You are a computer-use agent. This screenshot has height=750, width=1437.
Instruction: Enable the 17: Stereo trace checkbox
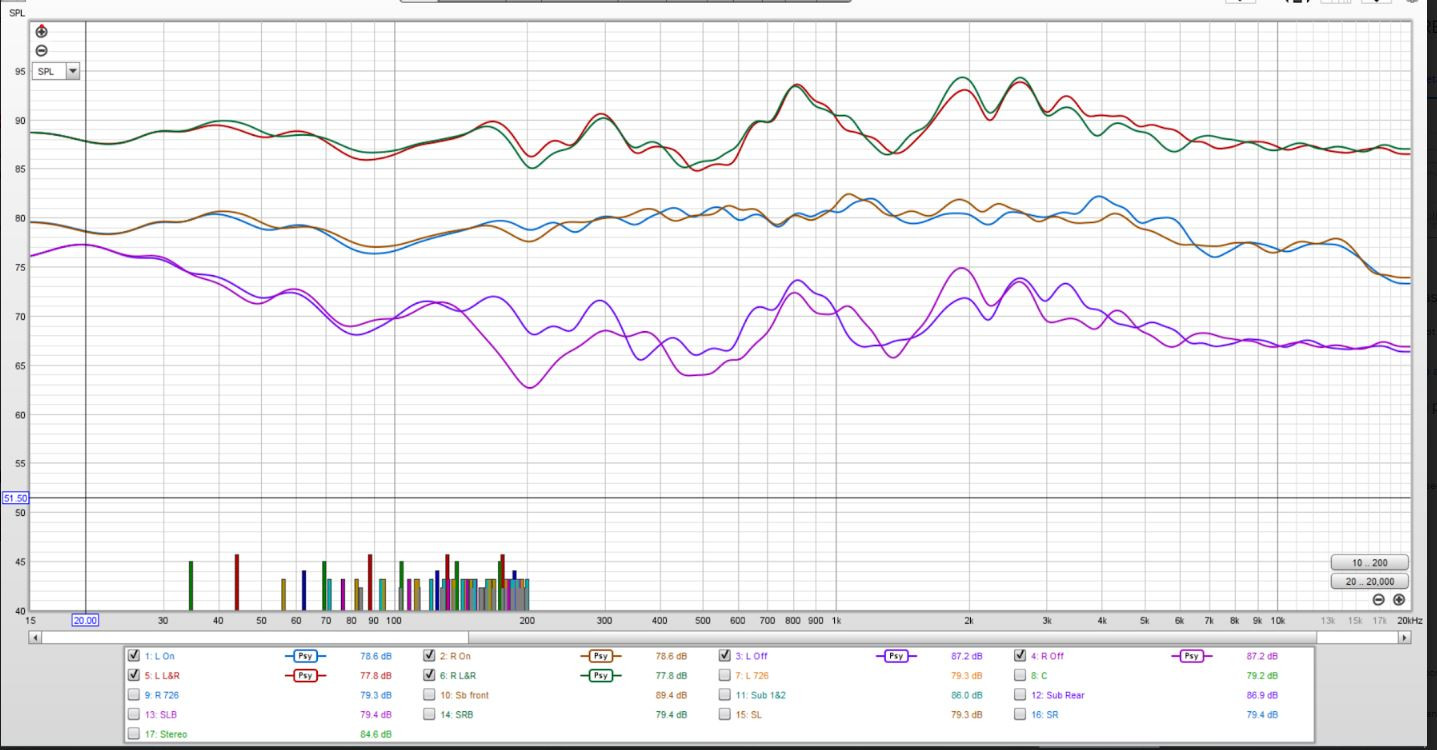tap(134, 734)
